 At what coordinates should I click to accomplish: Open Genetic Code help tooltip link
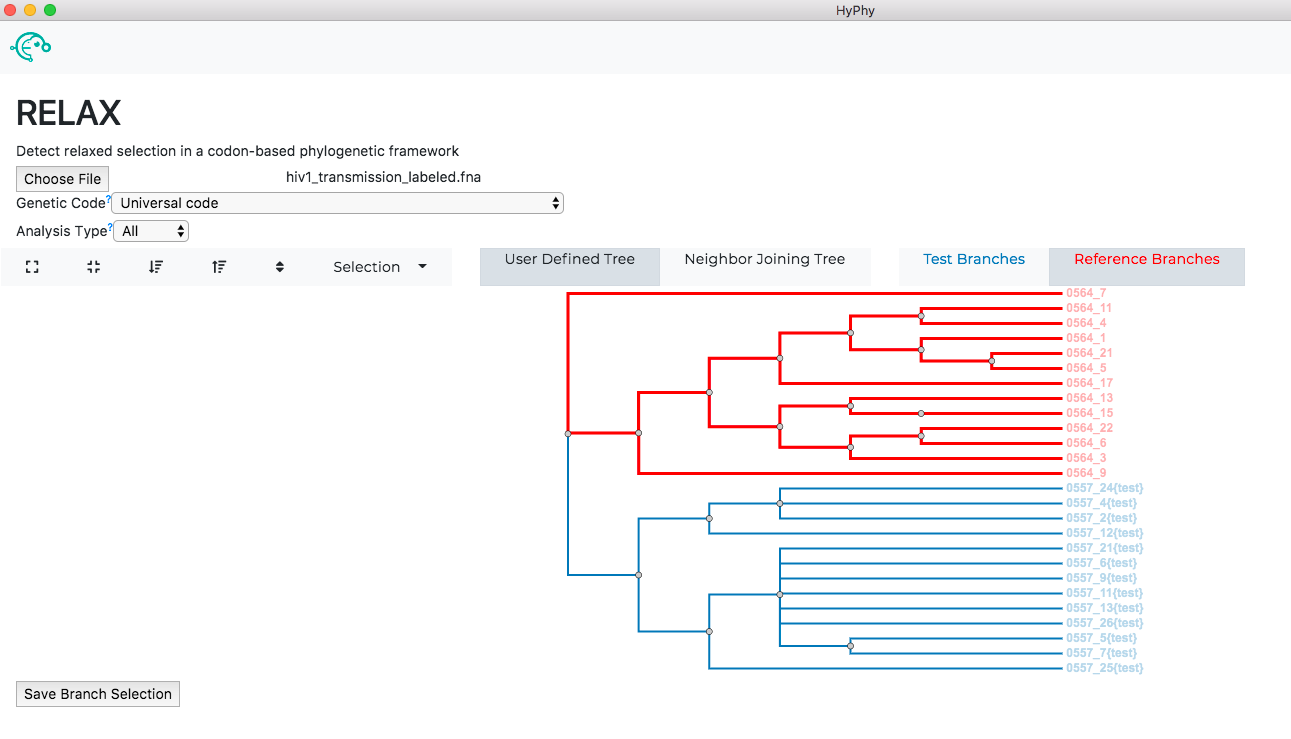(x=108, y=200)
